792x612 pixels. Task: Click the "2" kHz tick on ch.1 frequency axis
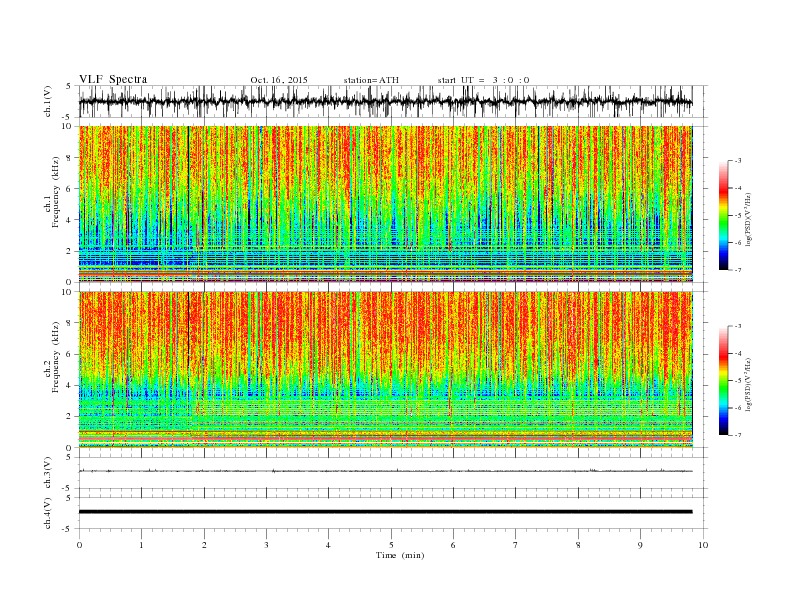[70, 251]
